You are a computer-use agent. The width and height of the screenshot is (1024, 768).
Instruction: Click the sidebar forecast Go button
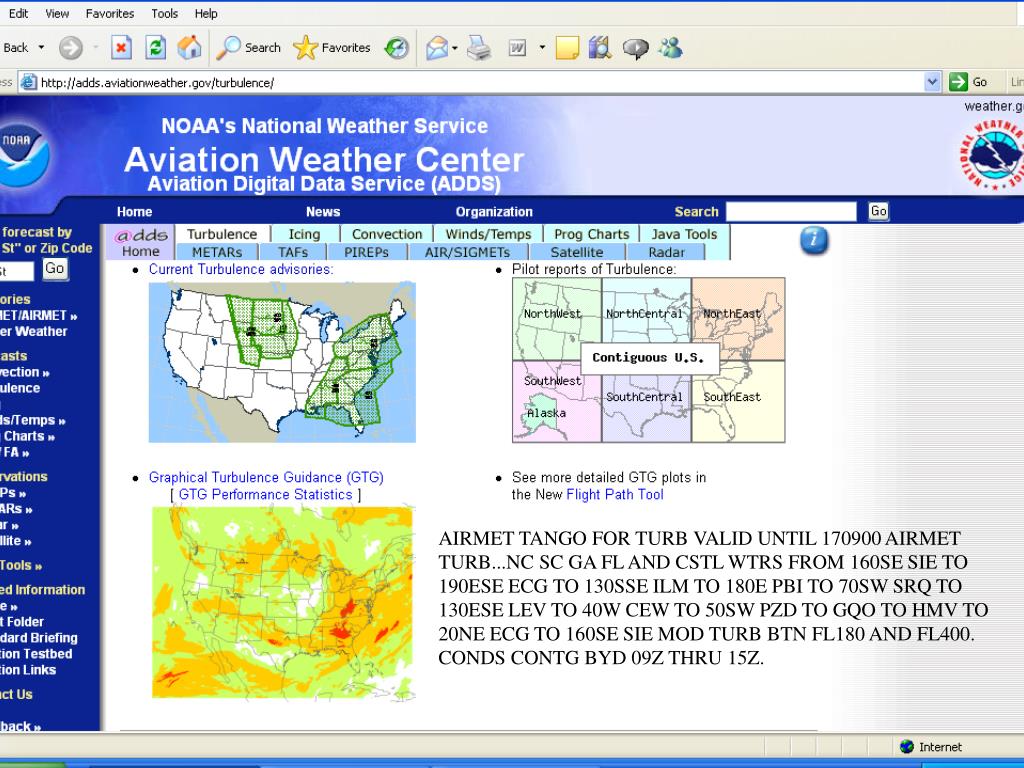pos(55,268)
